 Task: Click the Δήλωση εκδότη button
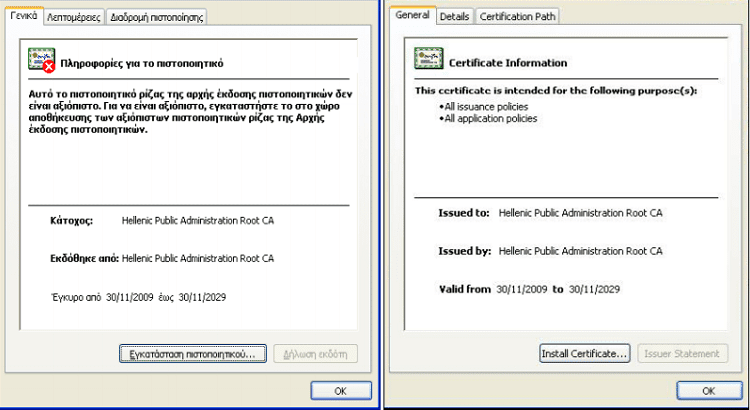[315, 354]
